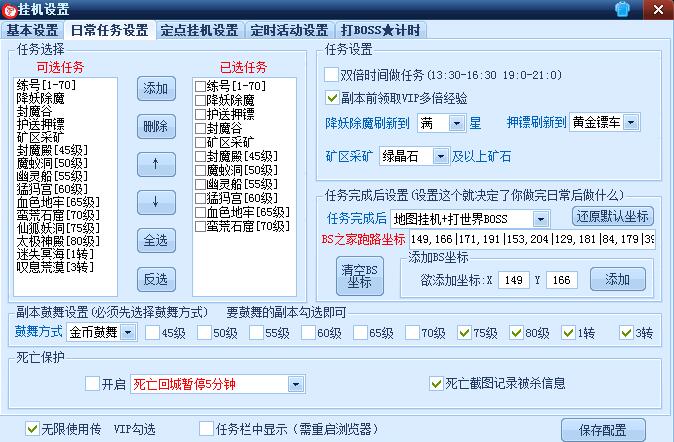Switch to 基本设置 tab
This screenshot has width=674, height=442.
click(32, 30)
